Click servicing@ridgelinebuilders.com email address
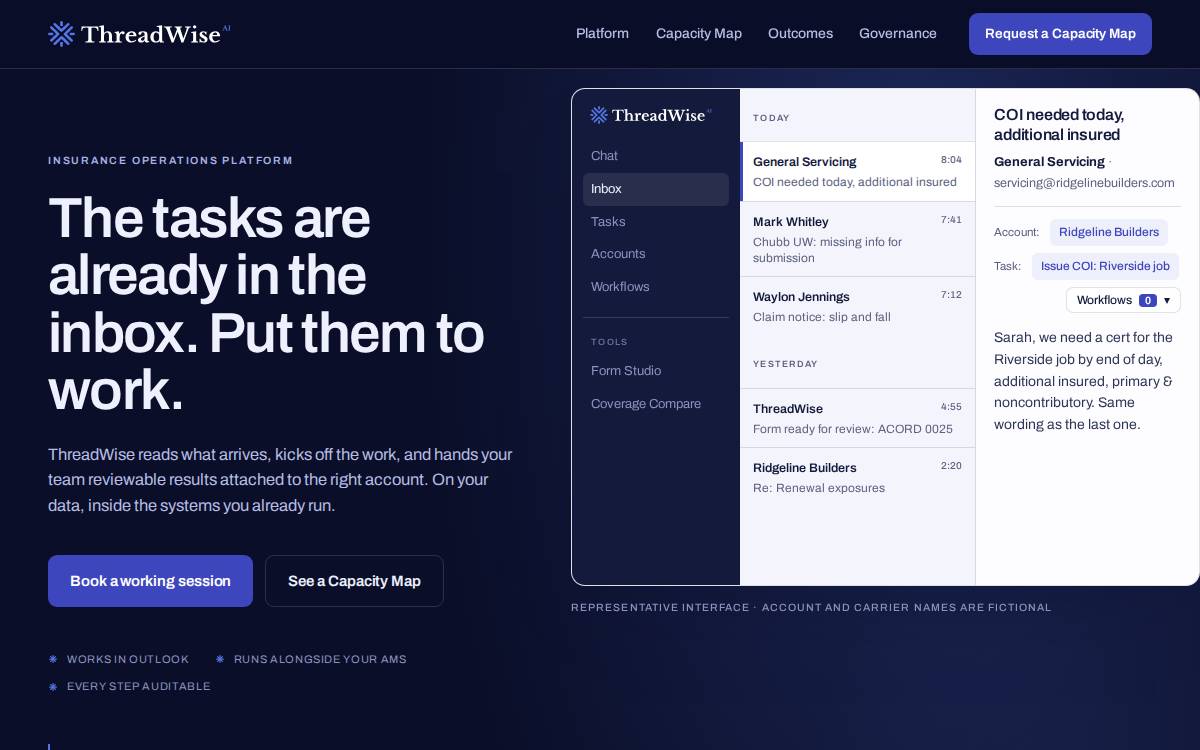Viewport: 1200px width, 750px height. pos(1084,183)
